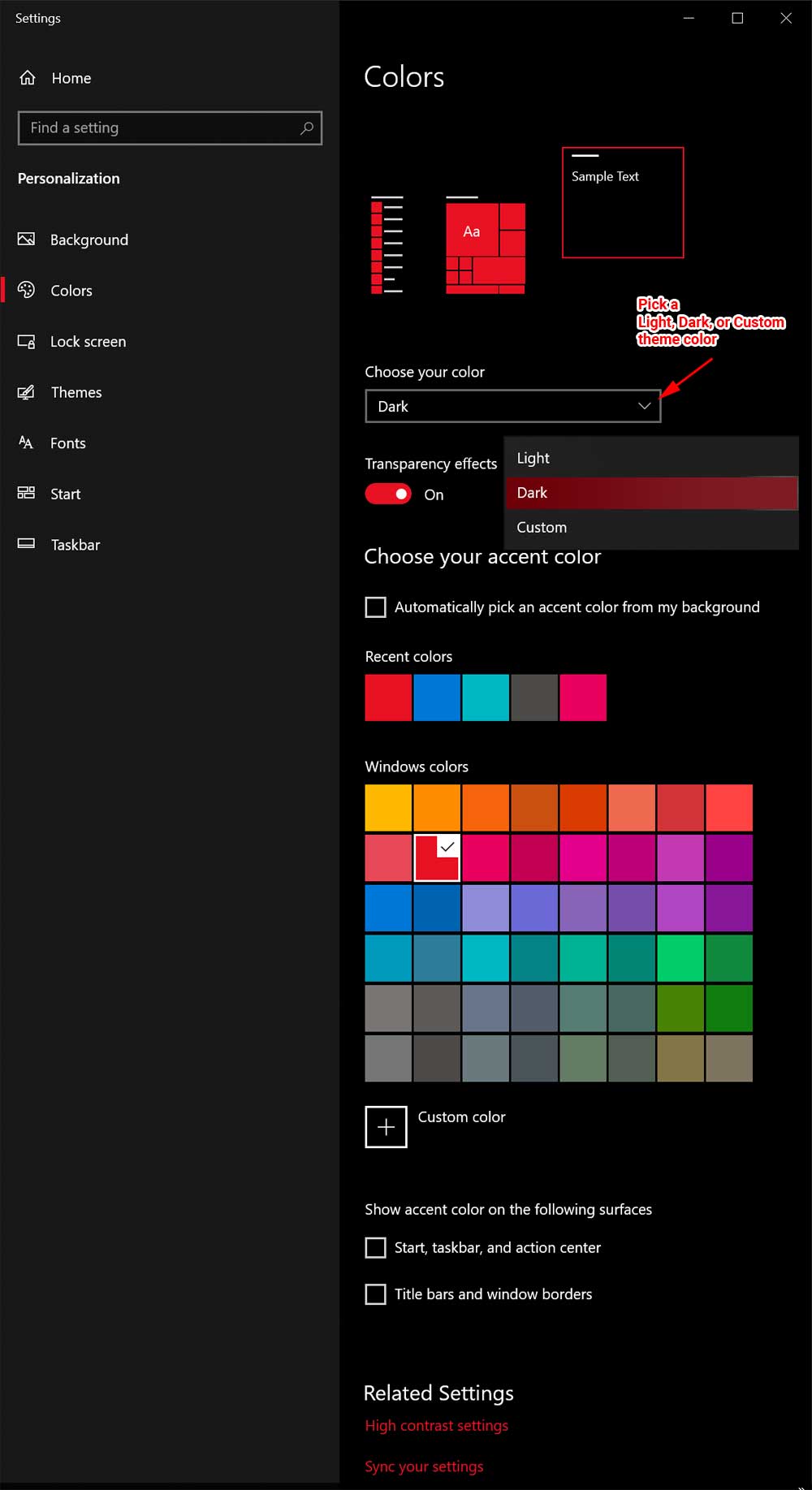Click the Choose your accent color heading
The height and width of the screenshot is (1490, 812).
(x=482, y=557)
